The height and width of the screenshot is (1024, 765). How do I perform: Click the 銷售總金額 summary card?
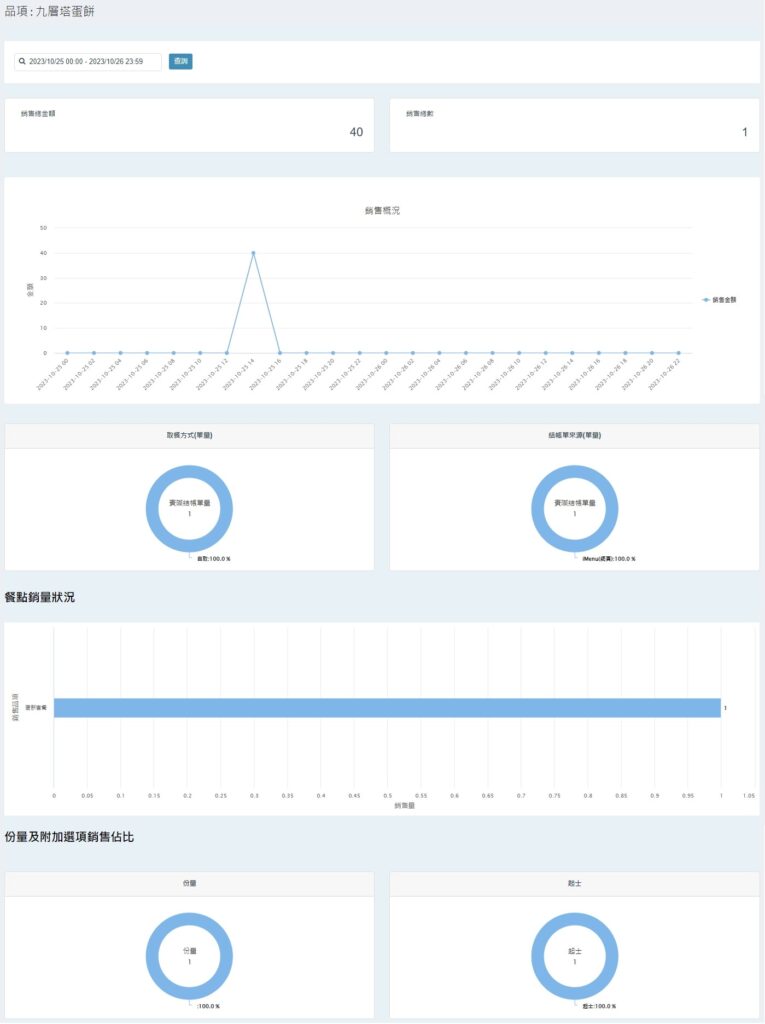tap(189, 125)
